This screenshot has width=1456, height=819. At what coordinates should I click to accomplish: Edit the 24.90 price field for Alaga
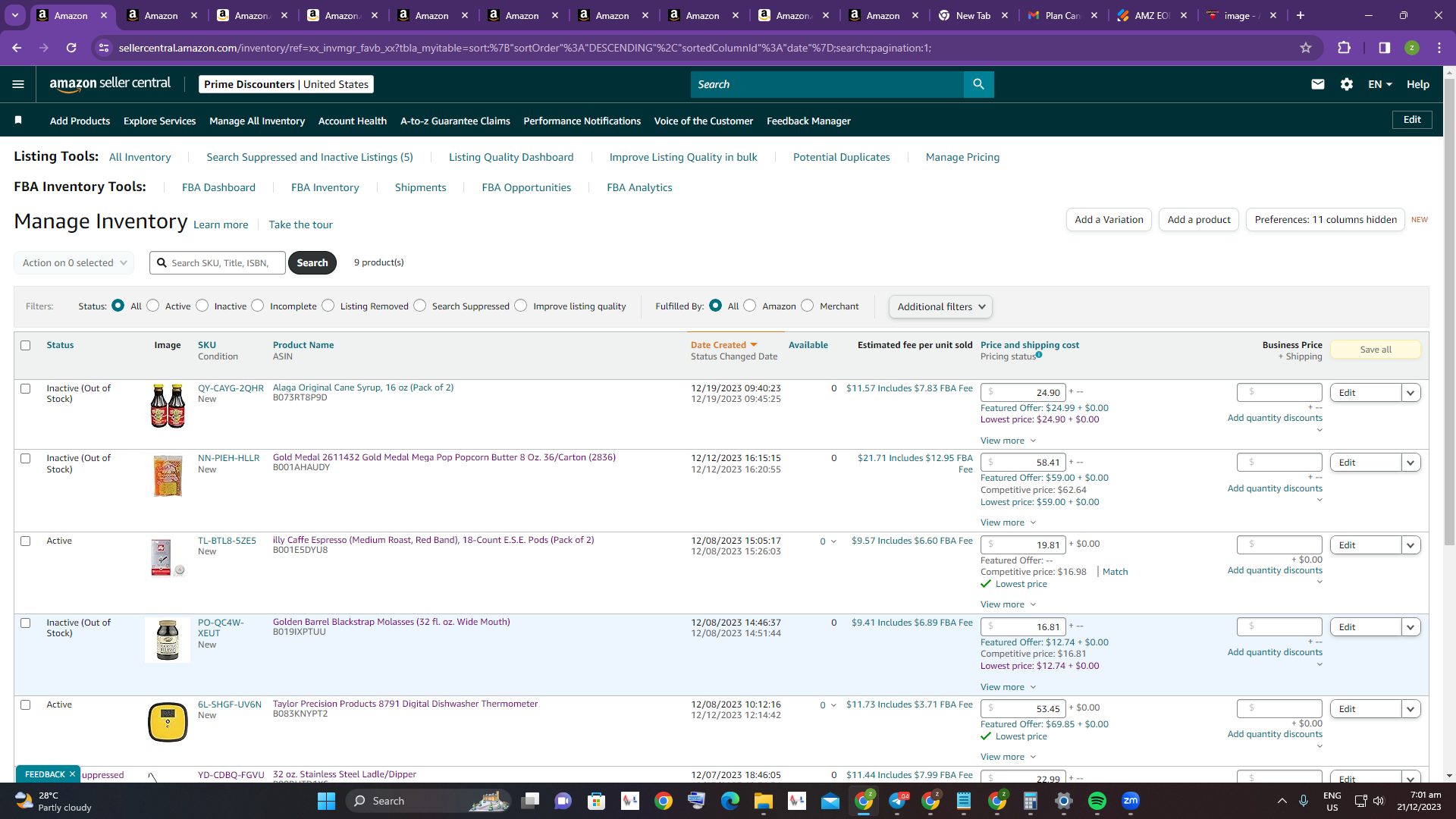point(1023,393)
